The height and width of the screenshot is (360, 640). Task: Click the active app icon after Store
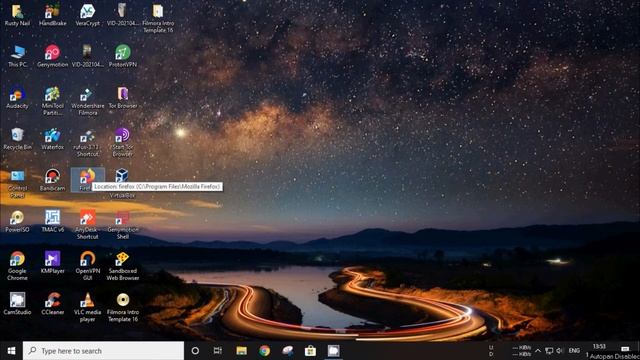click(333, 351)
